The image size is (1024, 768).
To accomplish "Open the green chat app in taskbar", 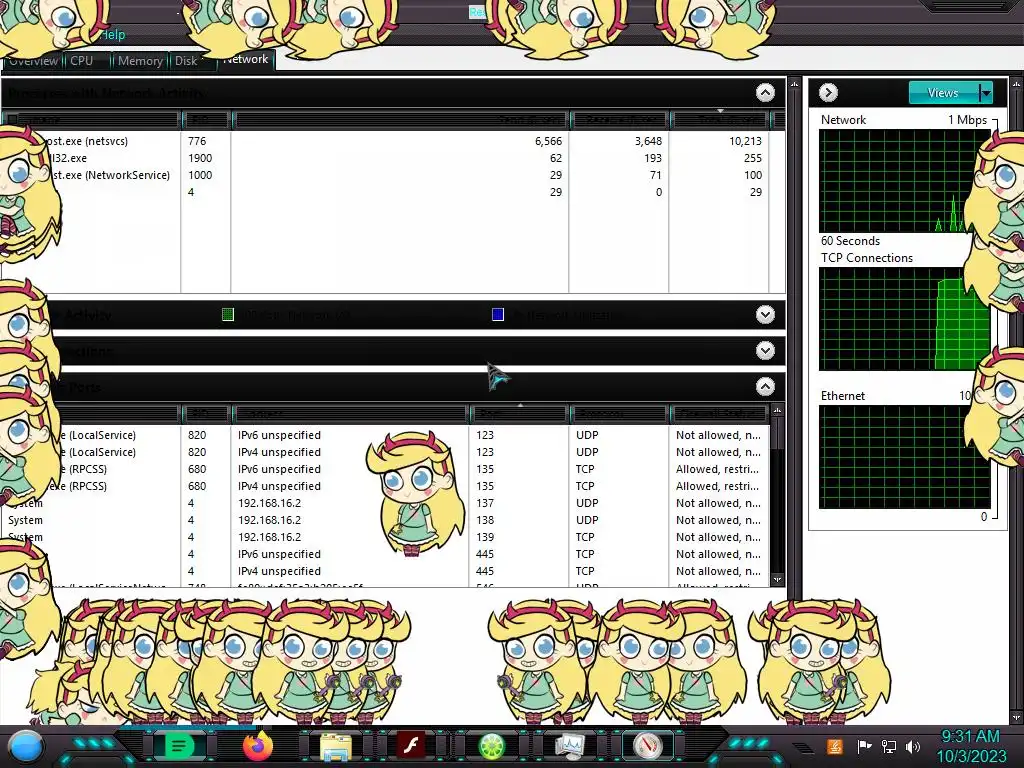I will click(x=179, y=745).
